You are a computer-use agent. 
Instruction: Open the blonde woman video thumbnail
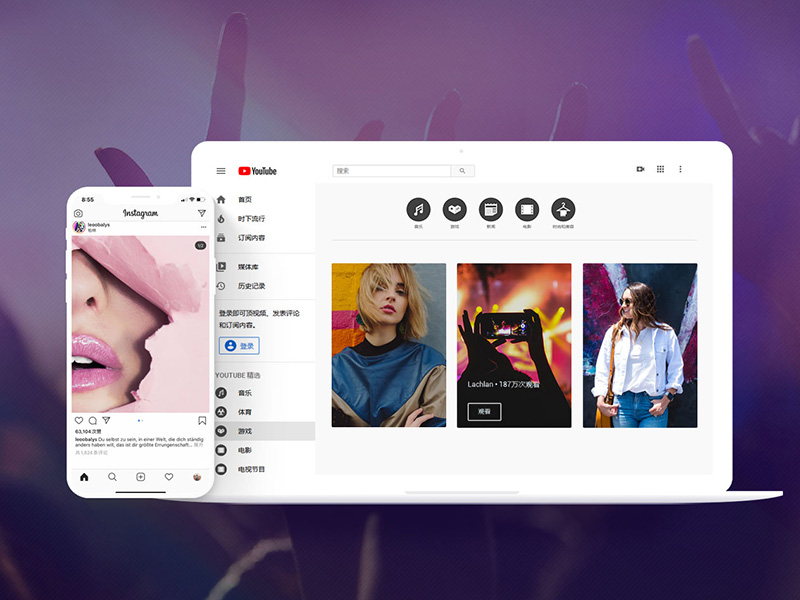(x=389, y=345)
